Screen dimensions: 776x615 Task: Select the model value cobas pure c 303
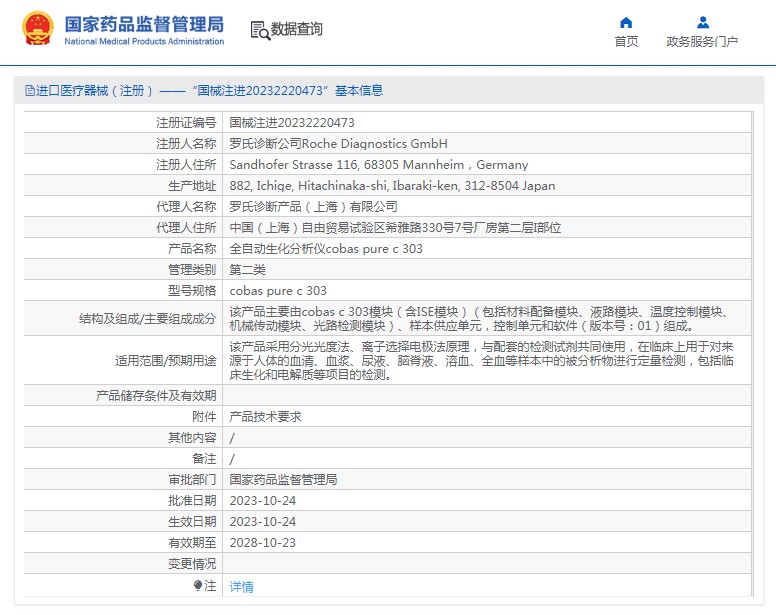(278, 291)
